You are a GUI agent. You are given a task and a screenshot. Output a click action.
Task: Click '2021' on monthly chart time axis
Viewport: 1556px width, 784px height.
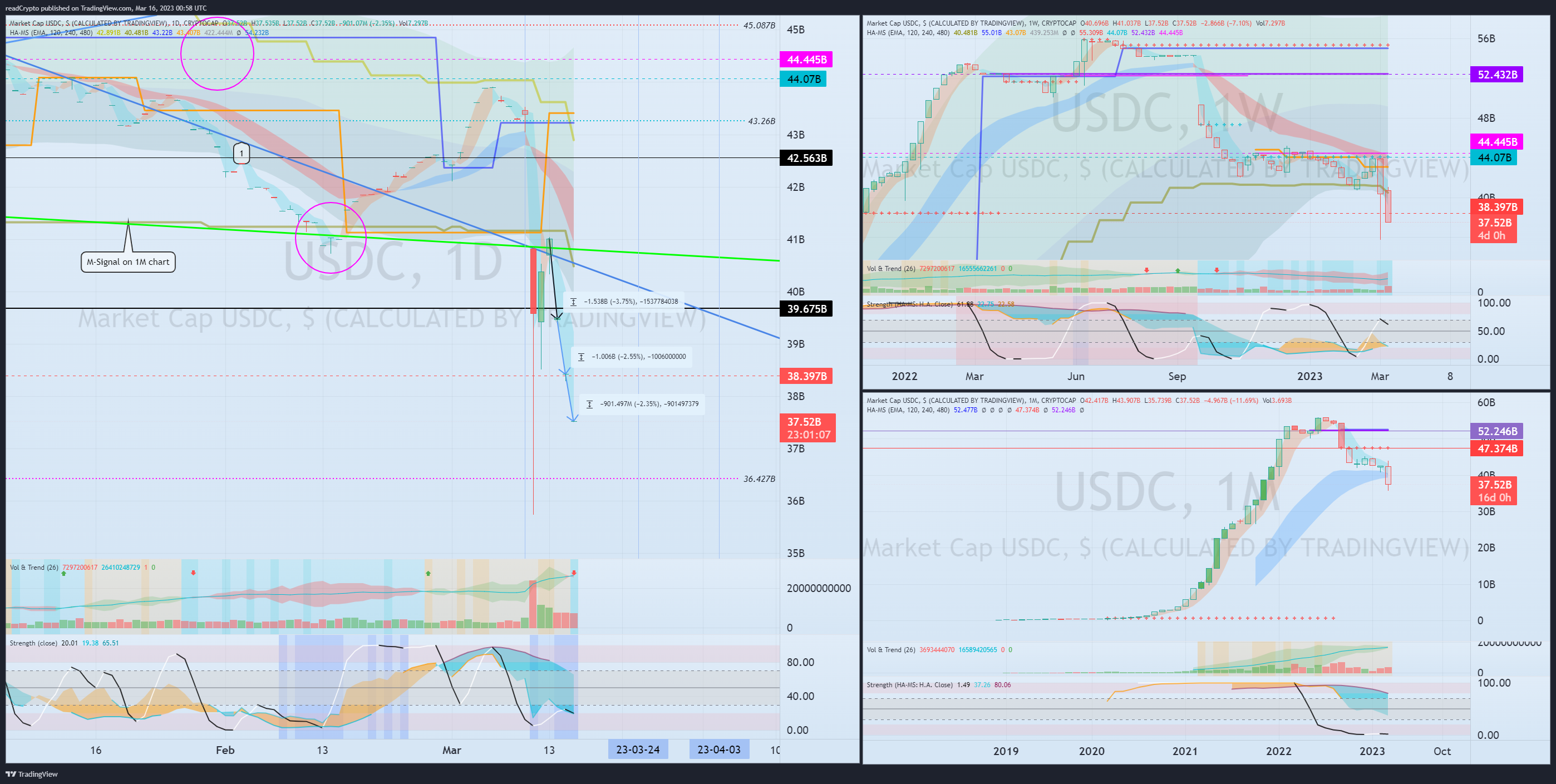pos(1185,751)
